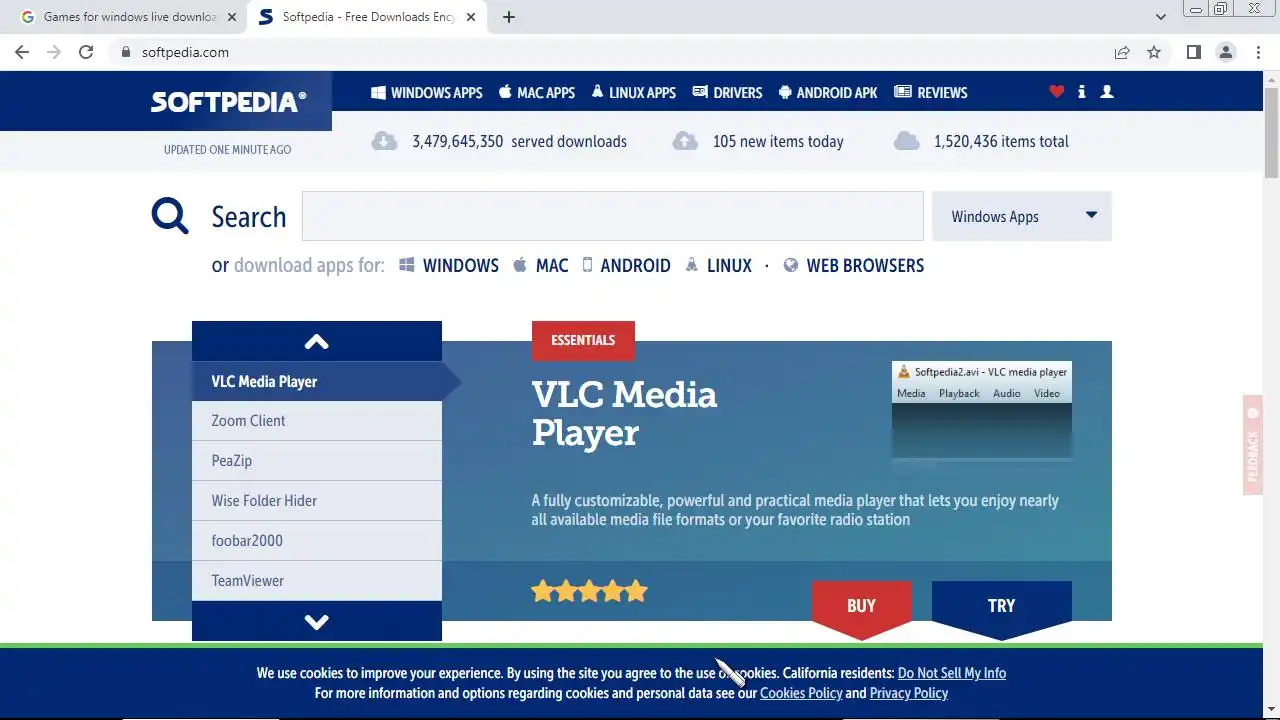Move the essentials list up with the top arrow
This screenshot has height=720, width=1280.
[317, 341]
